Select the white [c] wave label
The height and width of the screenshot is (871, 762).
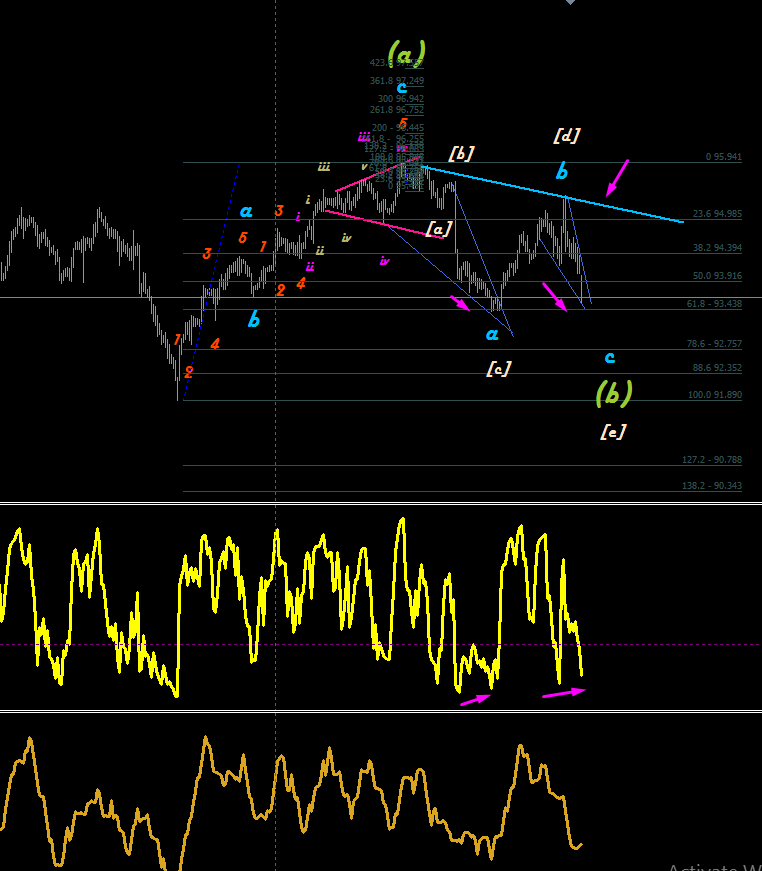[x=498, y=368]
